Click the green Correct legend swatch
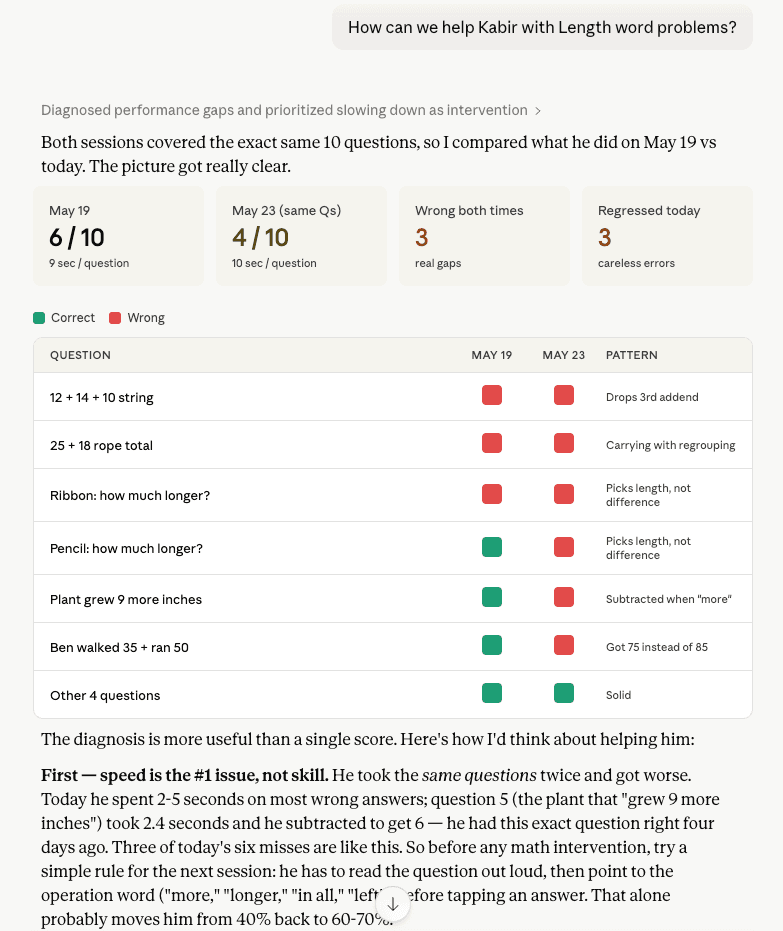Image resolution: width=783 pixels, height=931 pixels. coord(39,318)
